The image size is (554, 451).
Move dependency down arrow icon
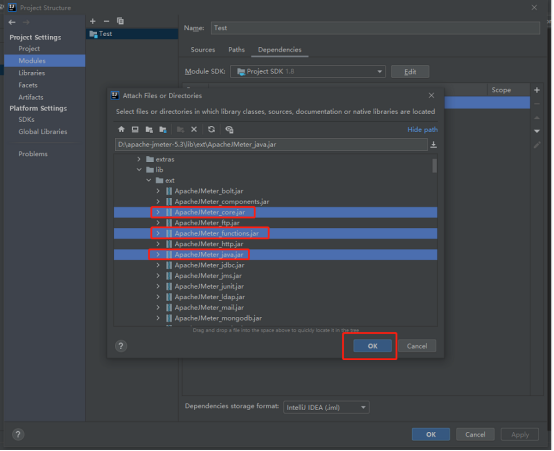pos(537,131)
